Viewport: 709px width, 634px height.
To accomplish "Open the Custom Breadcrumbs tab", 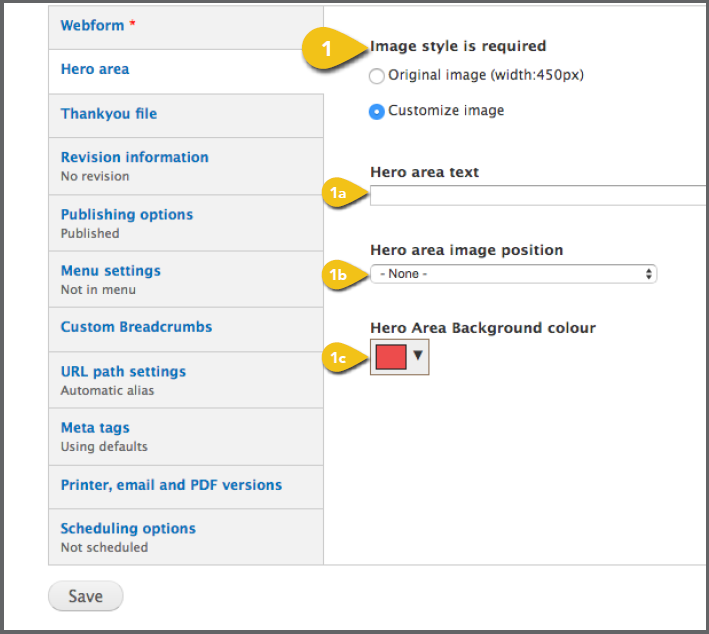I will (186, 330).
